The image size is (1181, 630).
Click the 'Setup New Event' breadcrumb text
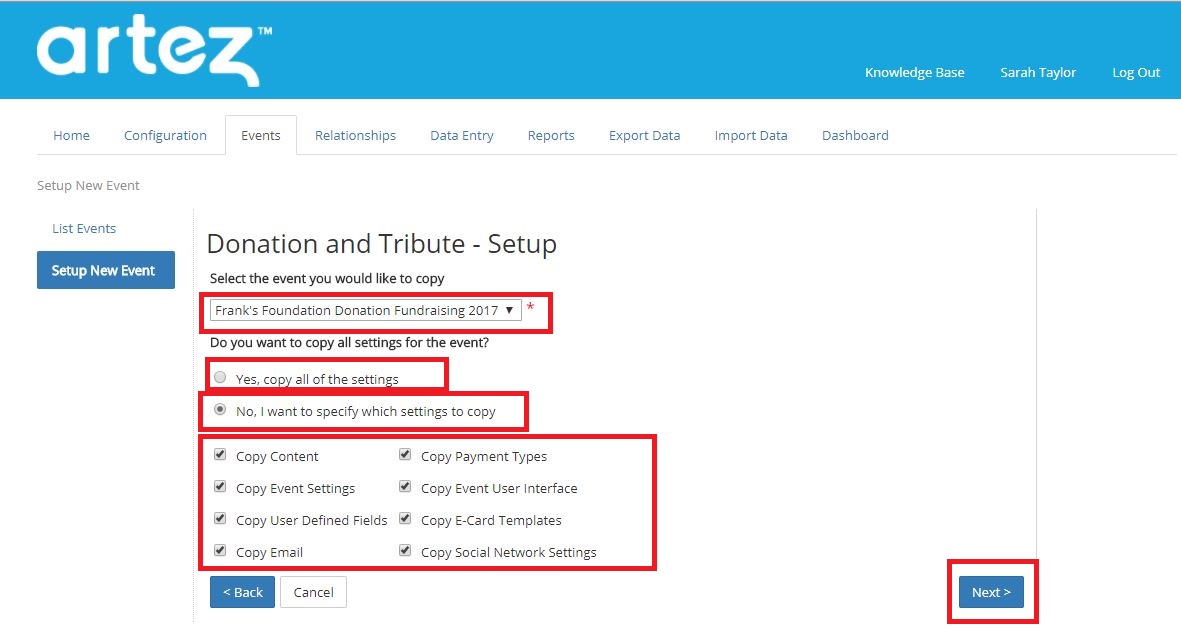88,185
